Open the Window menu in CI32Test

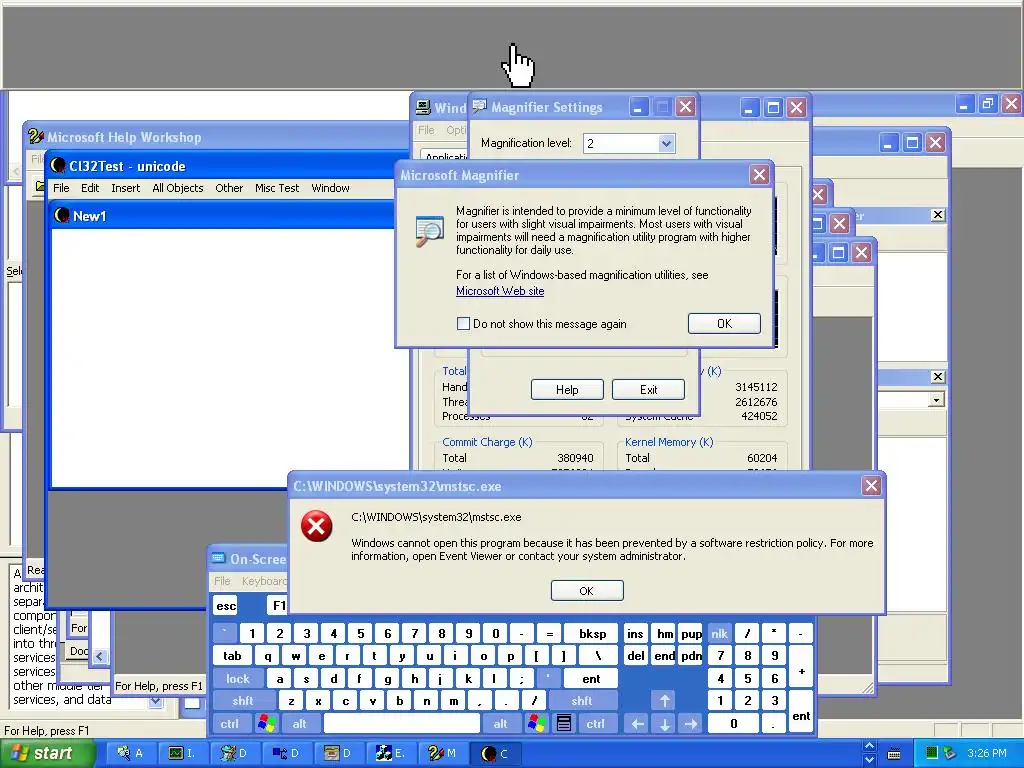(330, 188)
